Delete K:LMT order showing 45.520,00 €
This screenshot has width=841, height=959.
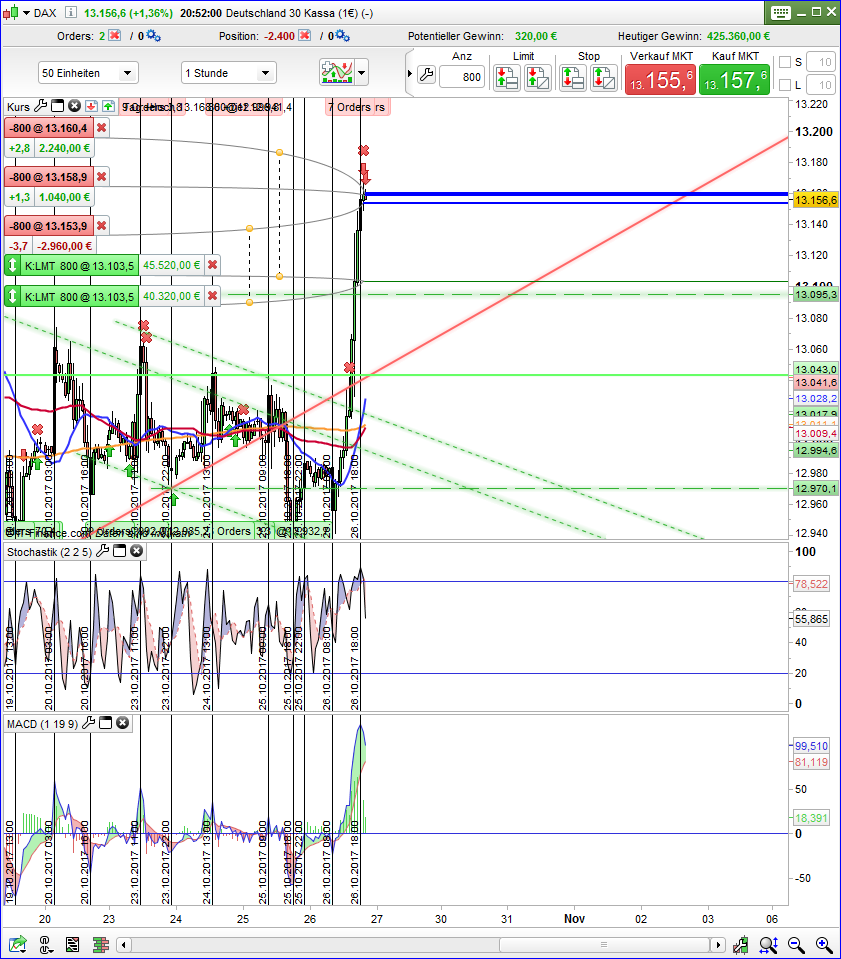pos(212,265)
